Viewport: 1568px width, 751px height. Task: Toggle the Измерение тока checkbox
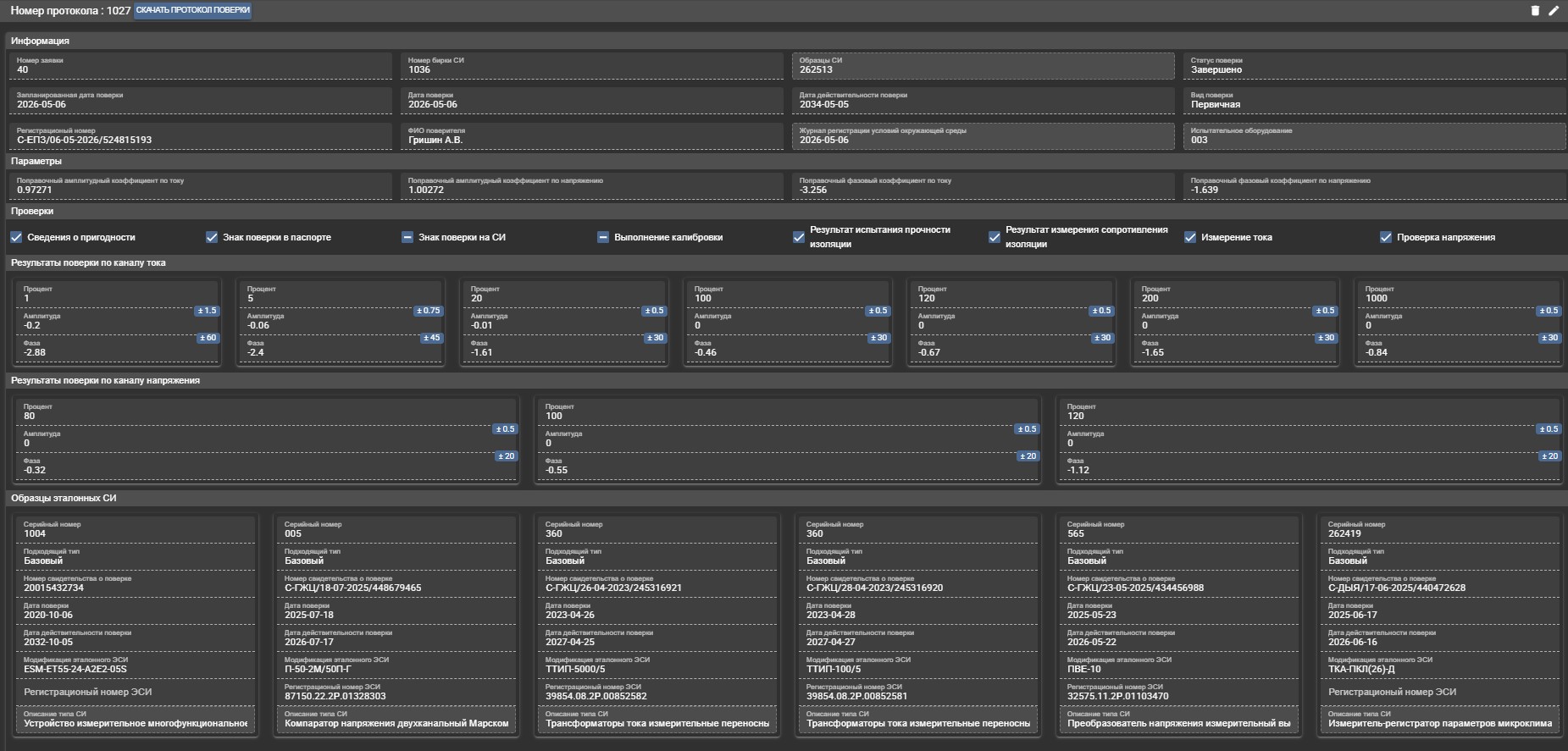click(1190, 237)
